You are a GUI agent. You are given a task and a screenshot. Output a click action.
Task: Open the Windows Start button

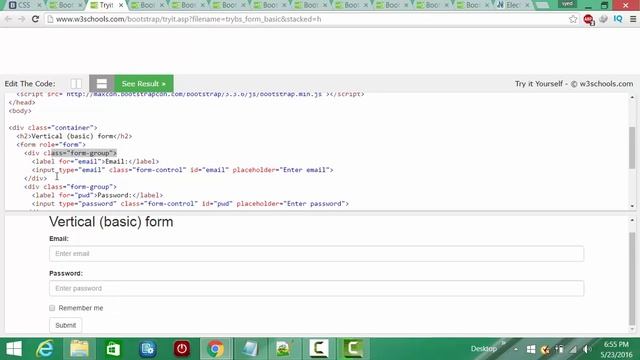14,349
